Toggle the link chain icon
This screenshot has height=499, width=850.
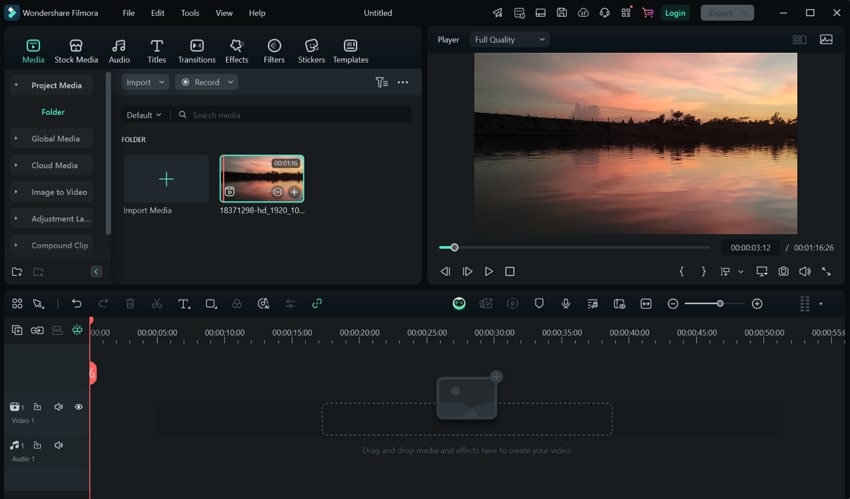tap(317, 304)
